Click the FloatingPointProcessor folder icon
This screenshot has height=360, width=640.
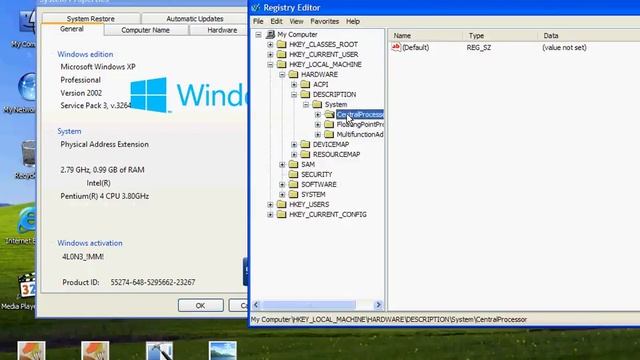(x=329, y=124)
